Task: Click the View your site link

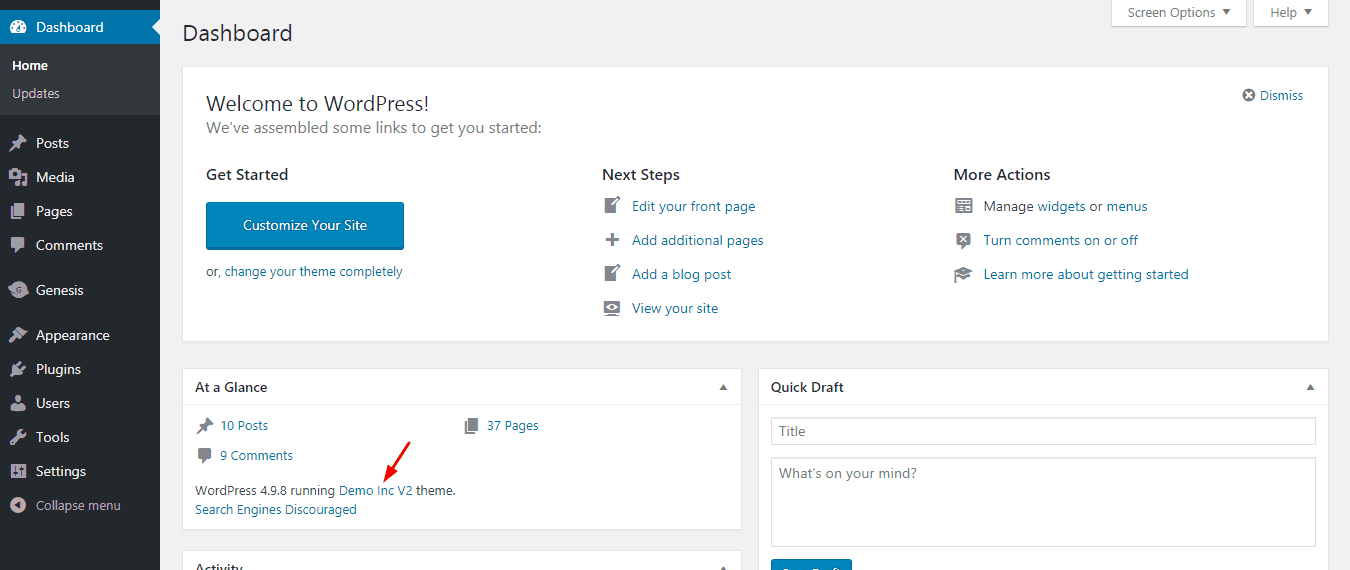Action: click(x=675, y=308)
